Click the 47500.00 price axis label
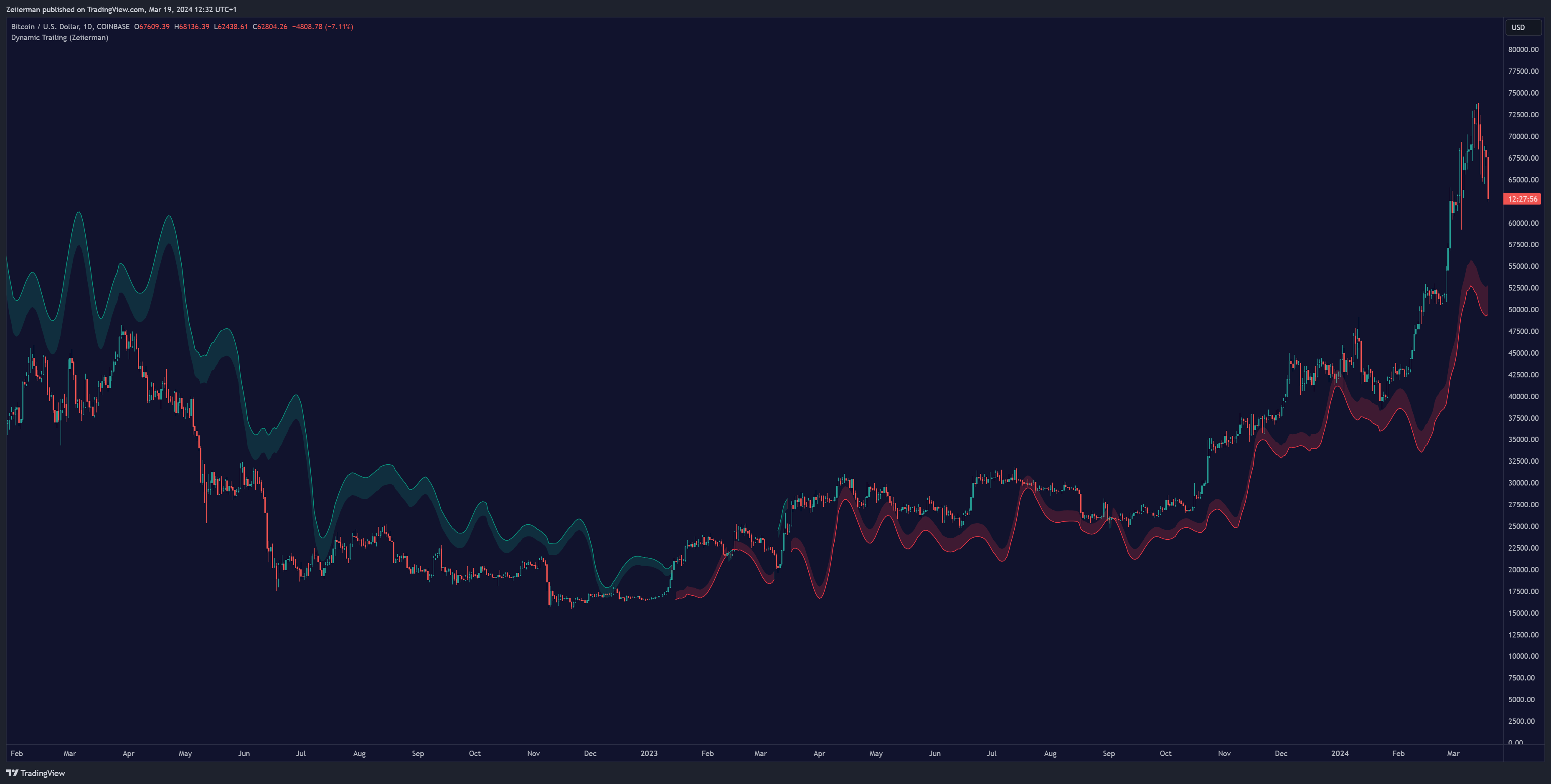 tap(1523, 331)
